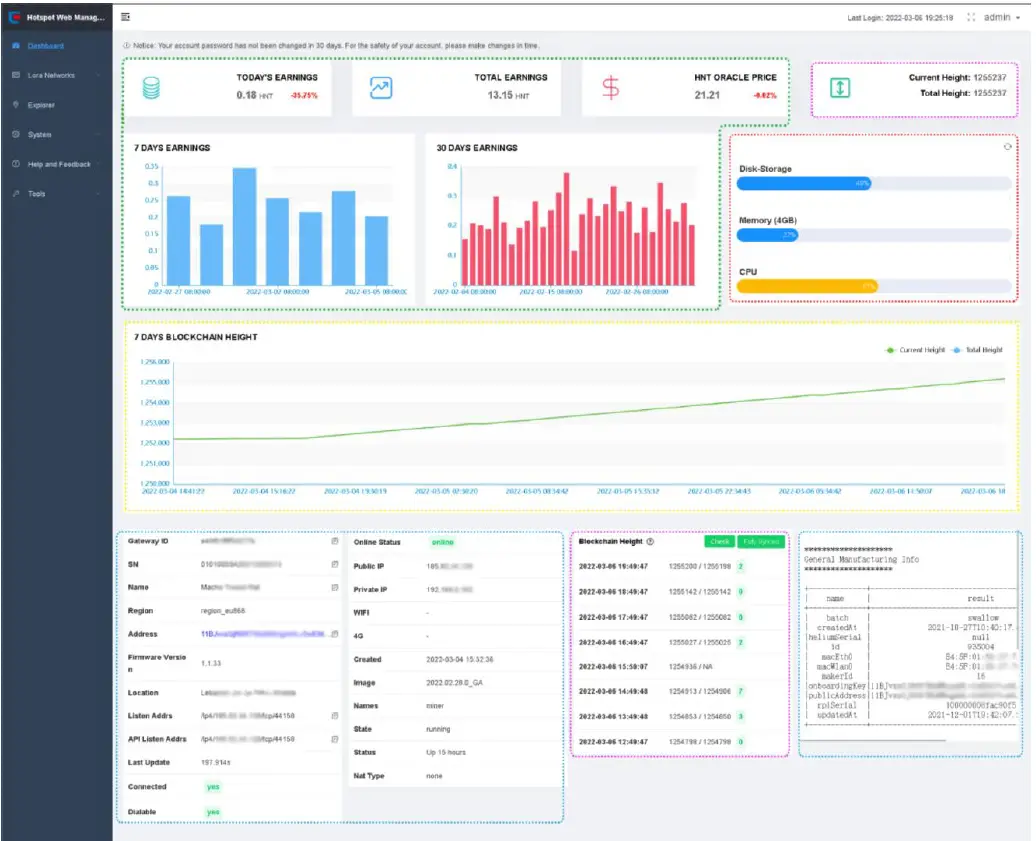Click the copy icon for Listen Addrs

(x=335, y=716)
